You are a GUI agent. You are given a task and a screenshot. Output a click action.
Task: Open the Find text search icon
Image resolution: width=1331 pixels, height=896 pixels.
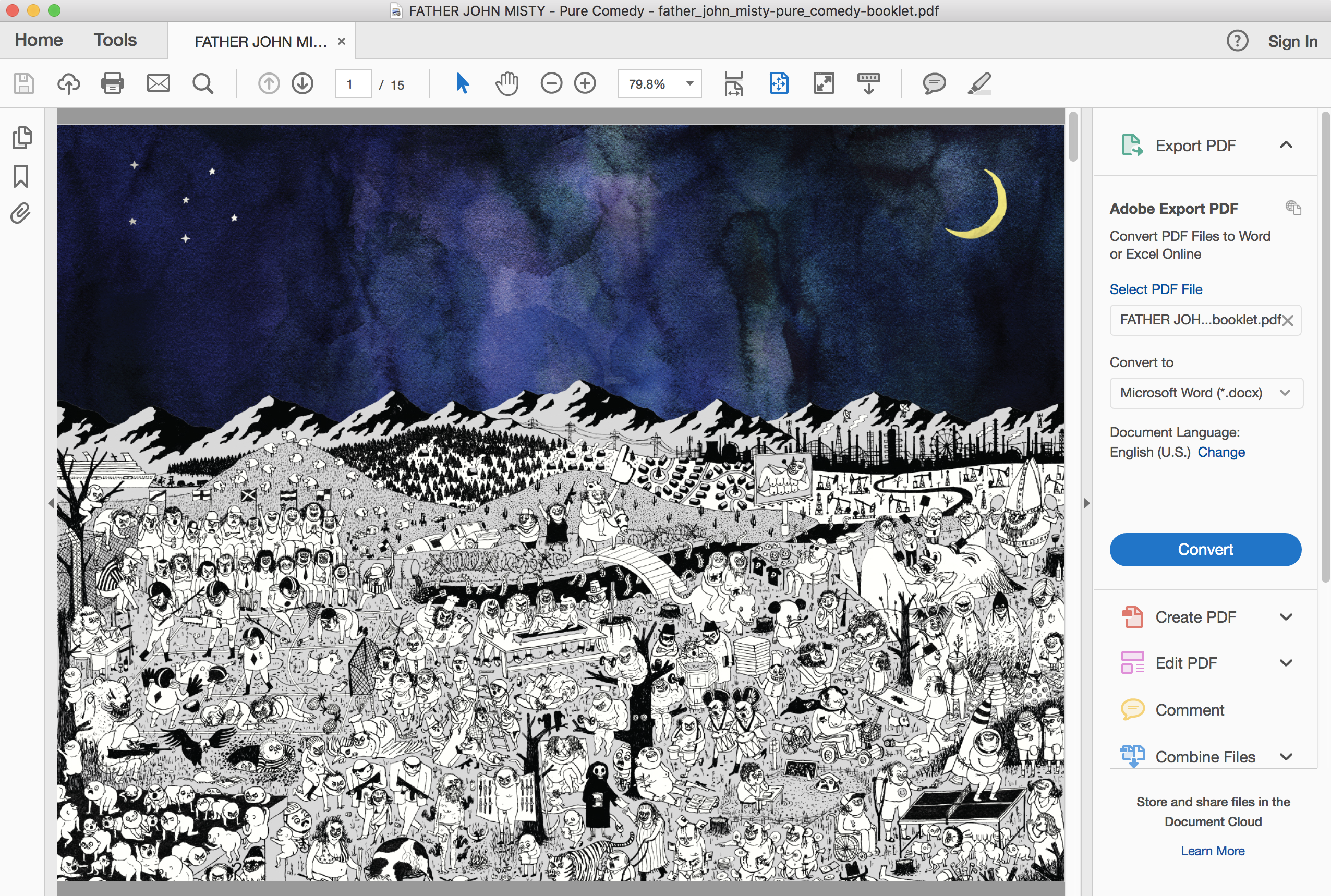(x=202, y=83)
